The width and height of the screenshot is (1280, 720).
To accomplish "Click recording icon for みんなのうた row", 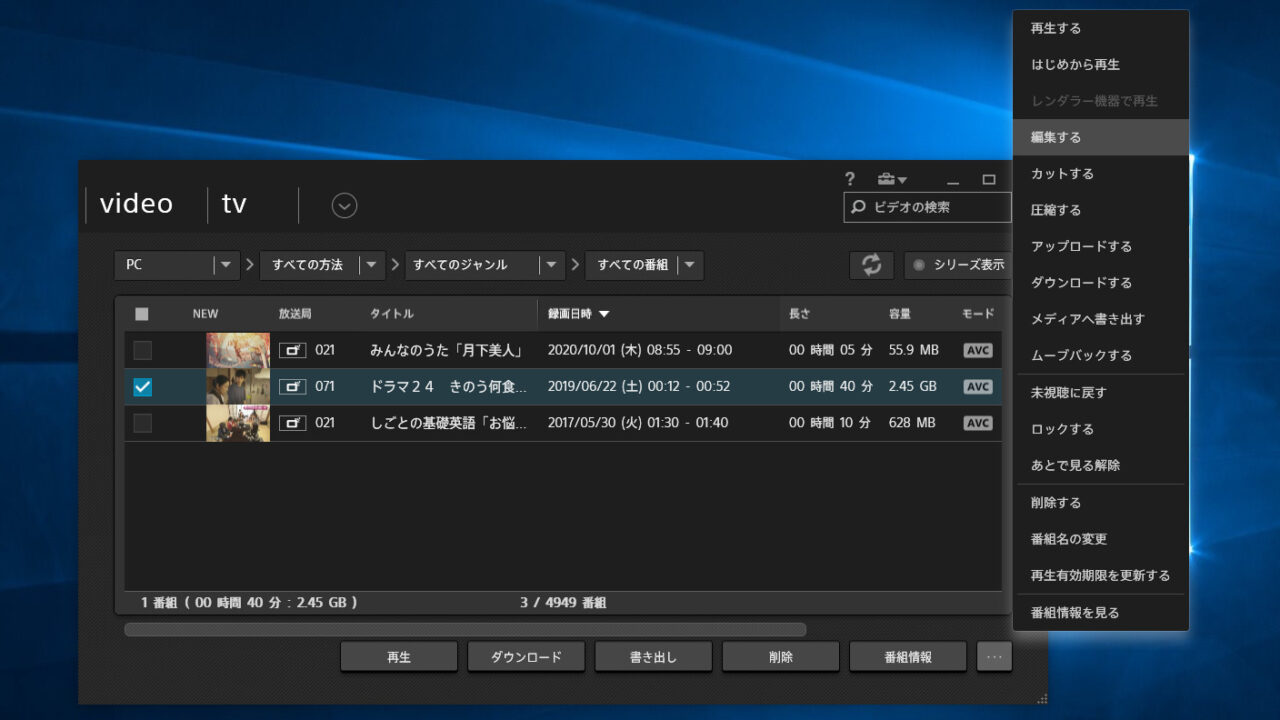I will tap(292, 350).
